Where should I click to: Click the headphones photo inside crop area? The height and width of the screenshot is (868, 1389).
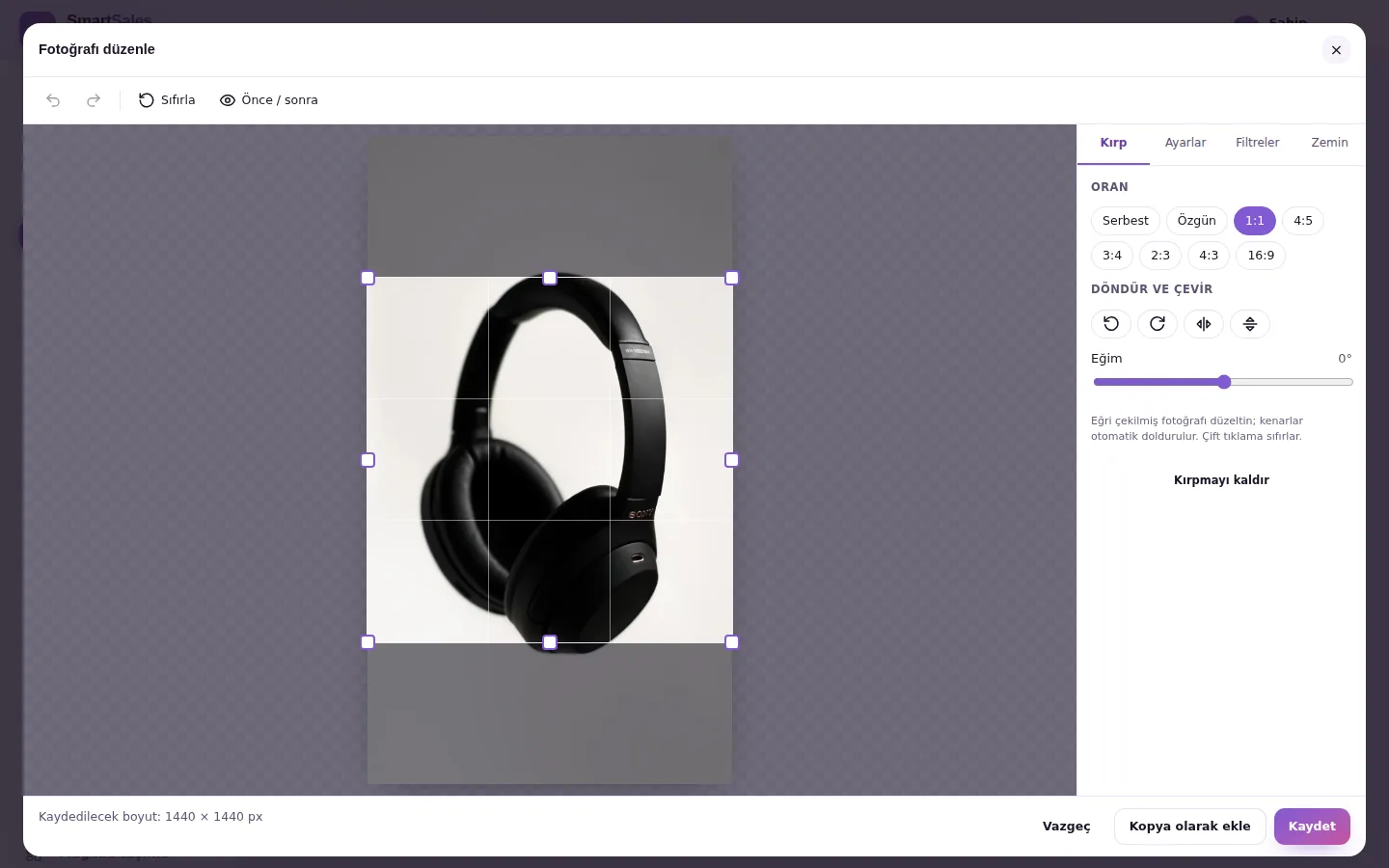(x=550, y=460)
